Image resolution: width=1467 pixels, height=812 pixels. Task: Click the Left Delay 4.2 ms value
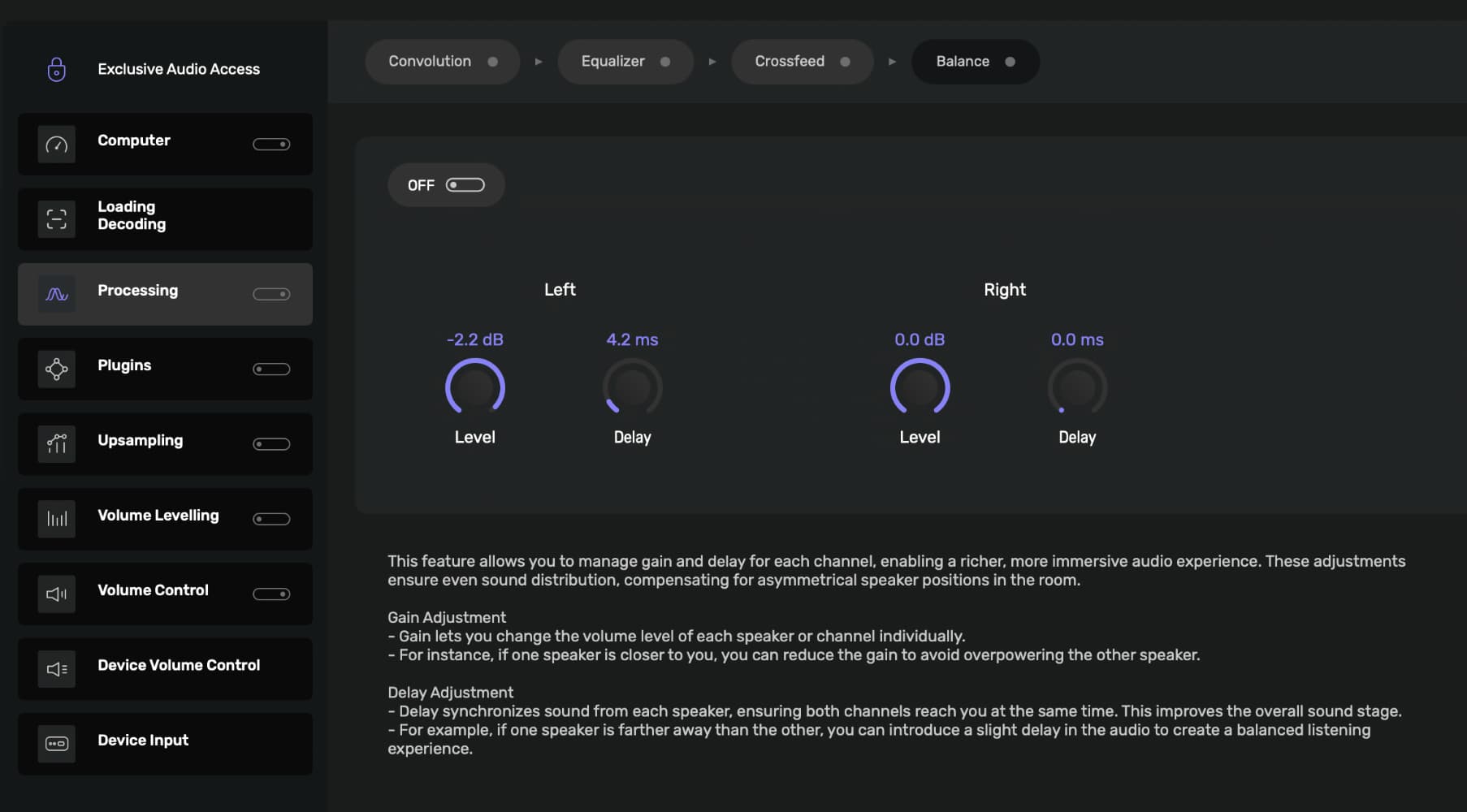coord(632,339)
